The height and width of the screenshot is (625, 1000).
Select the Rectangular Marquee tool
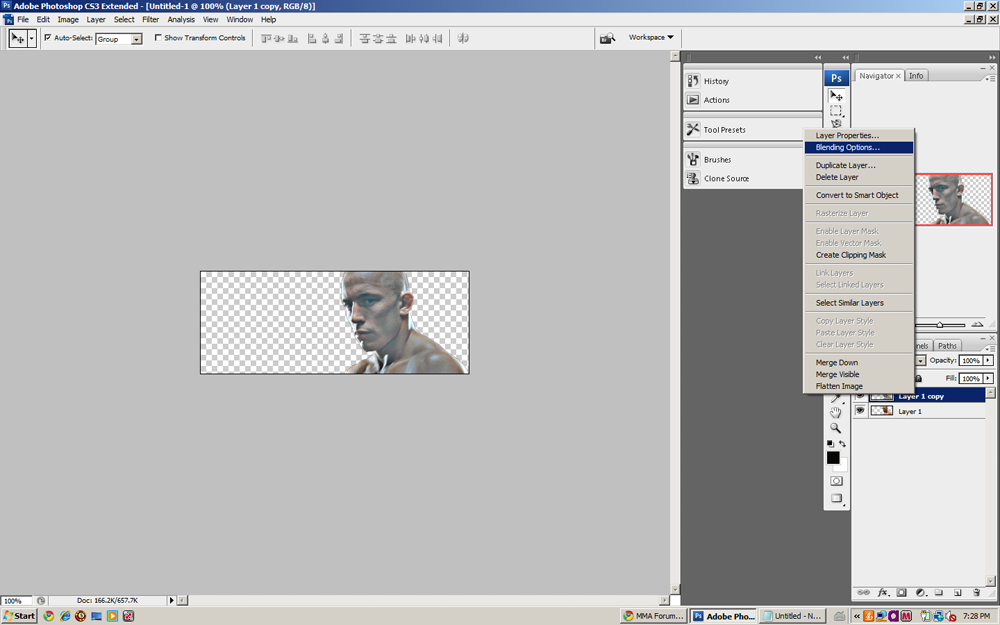coord(836,111)
